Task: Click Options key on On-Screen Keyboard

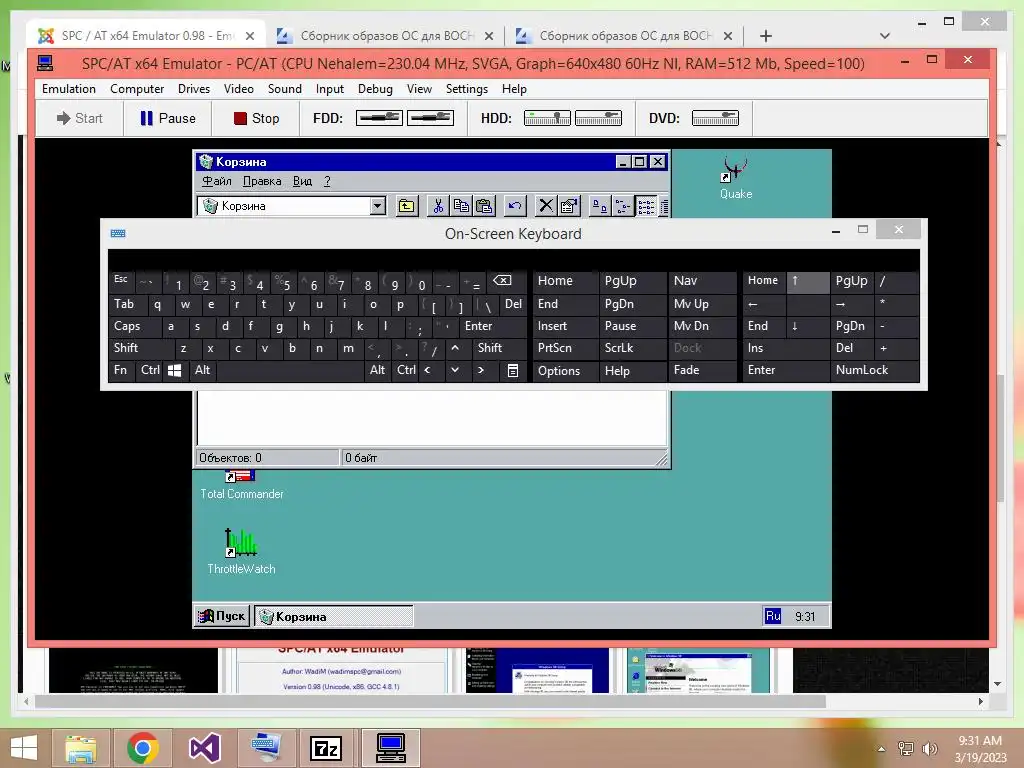Action: (x=566, y=370)
